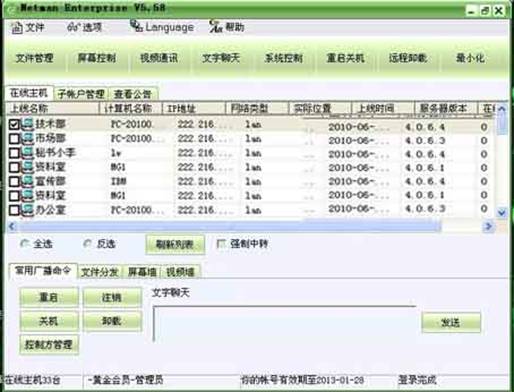Sort by the 计算机名称 column header
This screenshot has height=392, width=514.
point(131,108)
